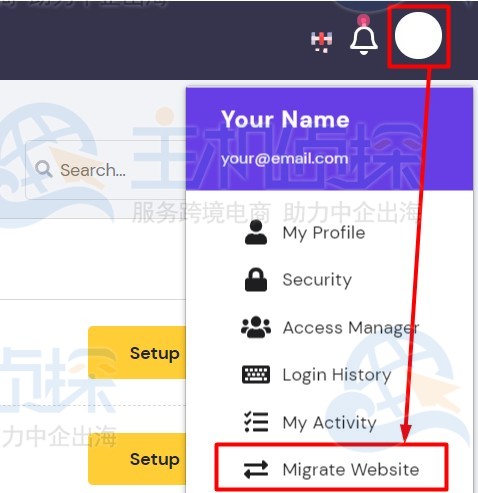Click the person icon beside My Profile

[256, 233]
